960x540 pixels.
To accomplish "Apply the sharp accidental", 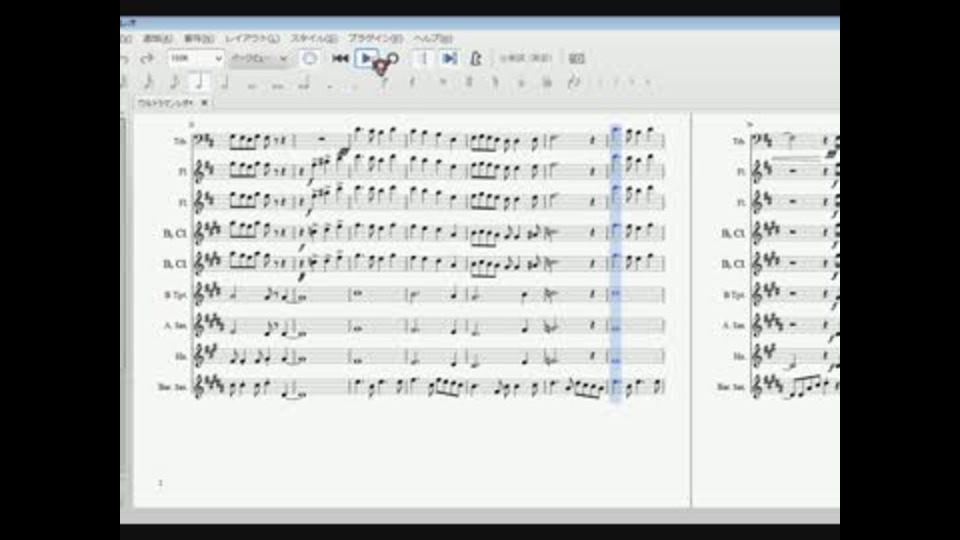I will click(469, 82).
